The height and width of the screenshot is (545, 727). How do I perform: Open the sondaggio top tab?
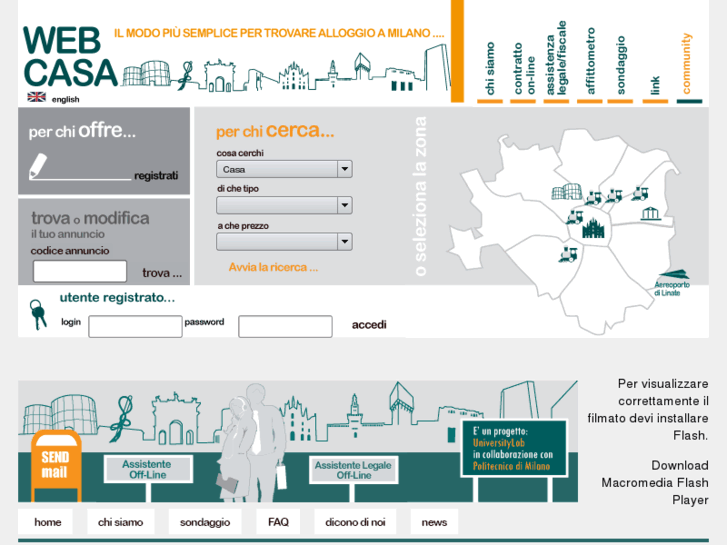click(x=620, y=66)
